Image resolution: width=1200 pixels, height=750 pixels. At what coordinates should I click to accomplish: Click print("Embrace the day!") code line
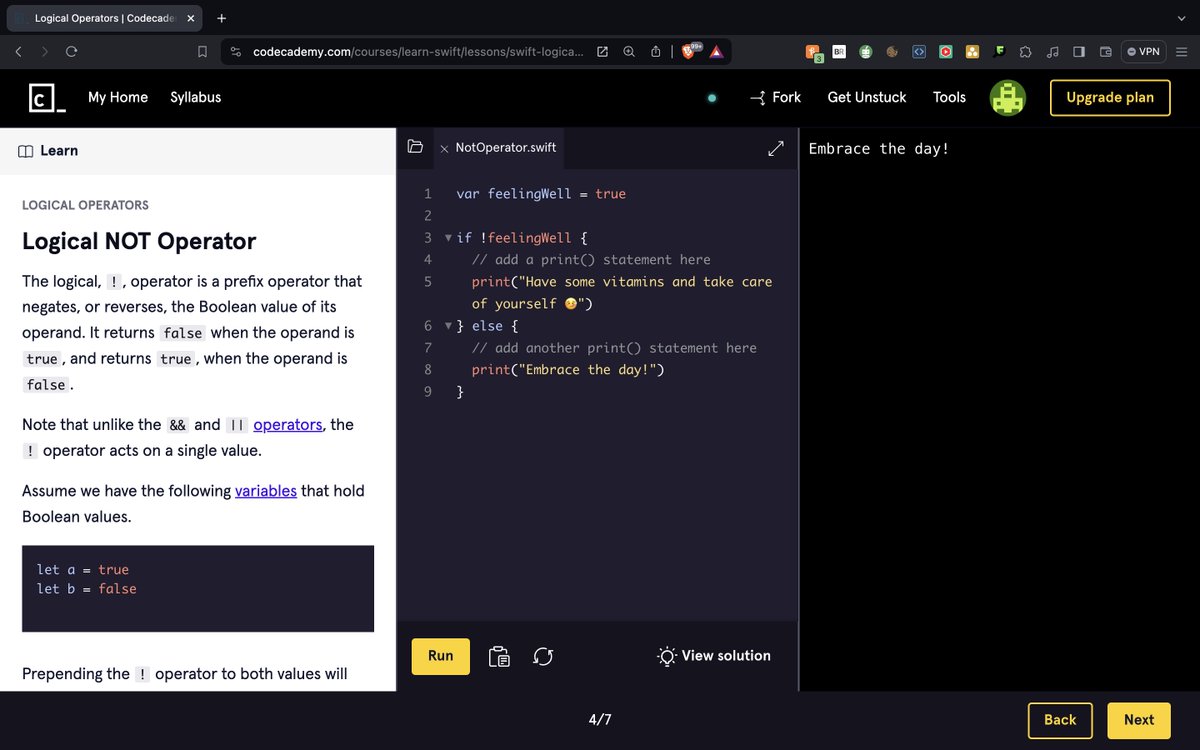click(568, 370)
